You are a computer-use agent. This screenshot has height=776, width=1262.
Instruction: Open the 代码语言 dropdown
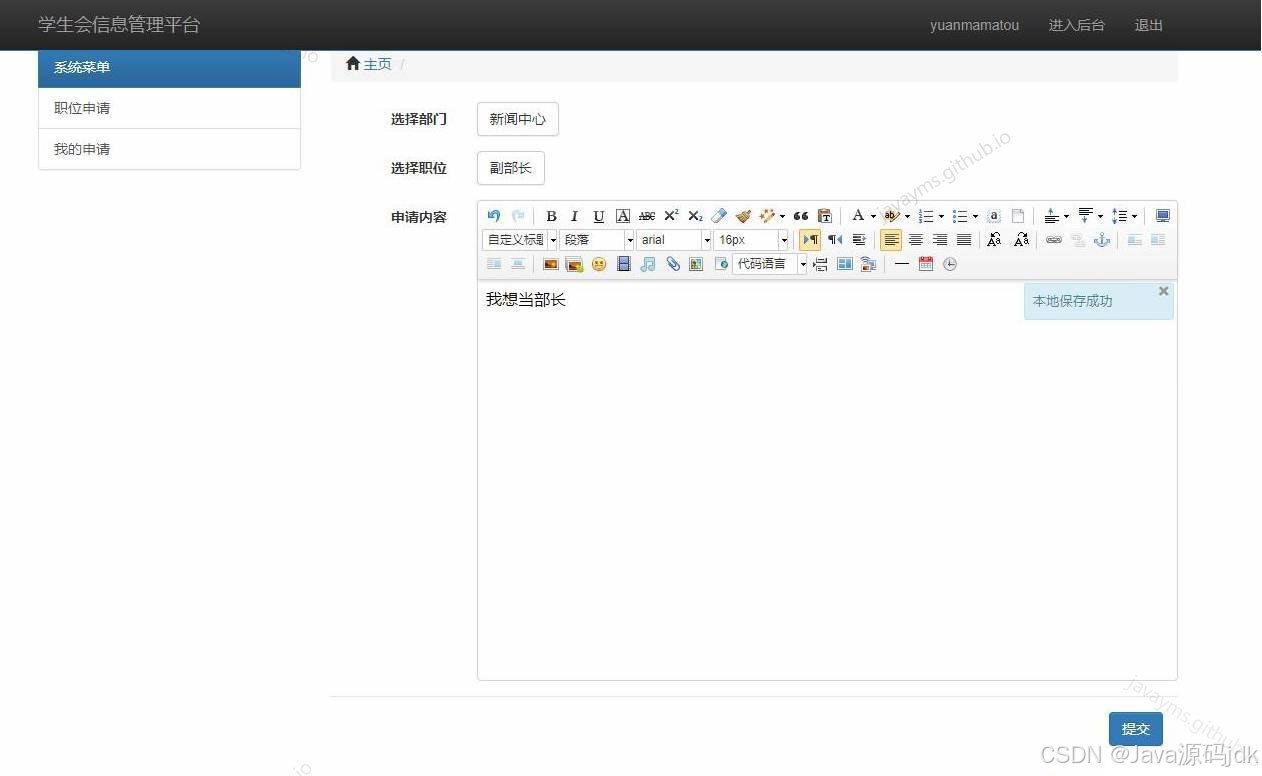[x=770, y=264]
